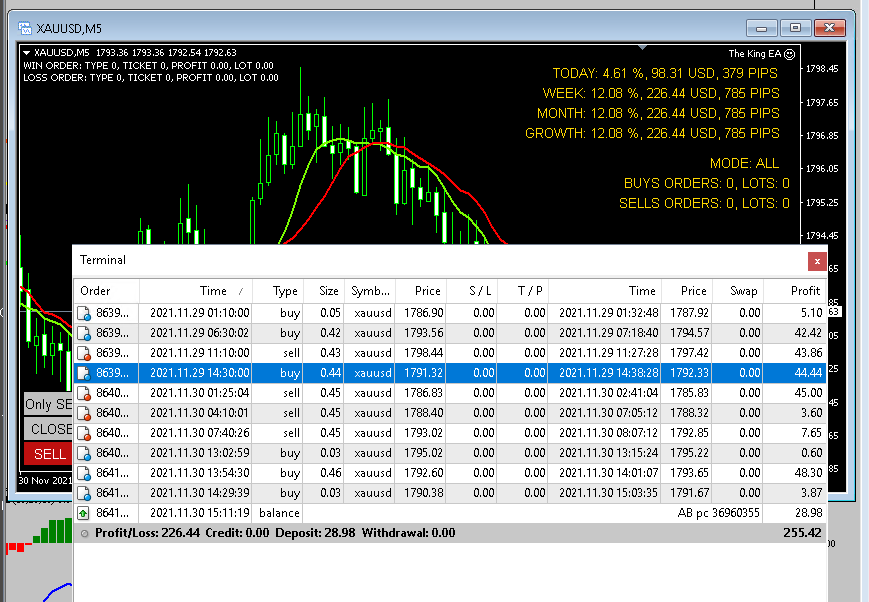
Task: Sort by the Swap column header
Action: tap(738, 290)
